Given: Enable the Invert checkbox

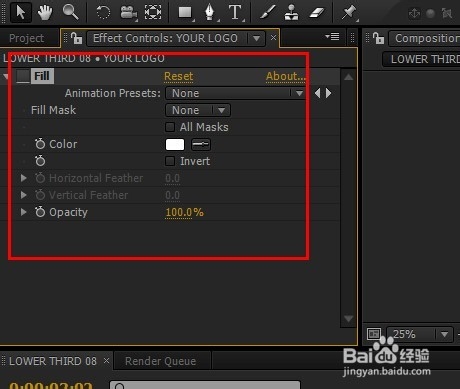Looking at the screenshot, I should click(x=170, y=161).
